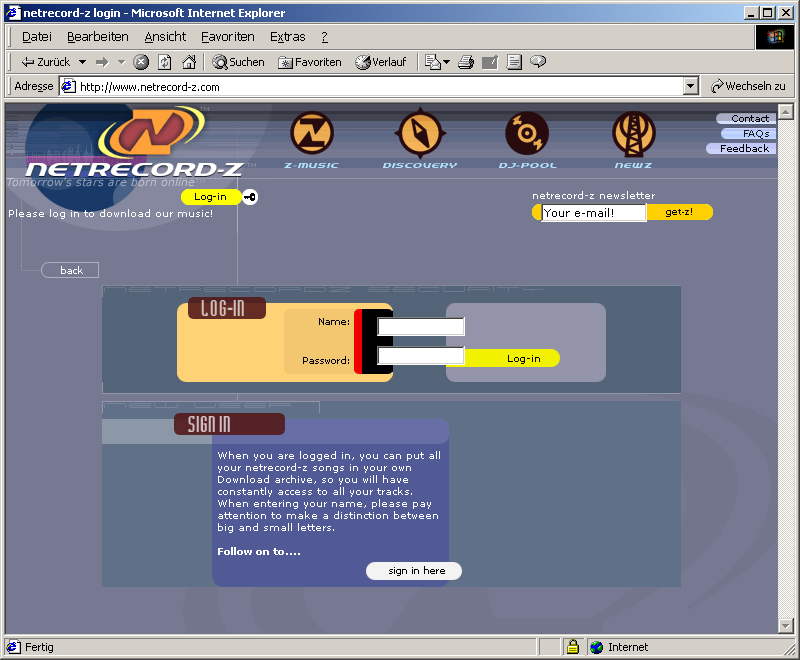Click the Edit page icon
This screenshot has width=800, height=660.
tap(490, 62)
